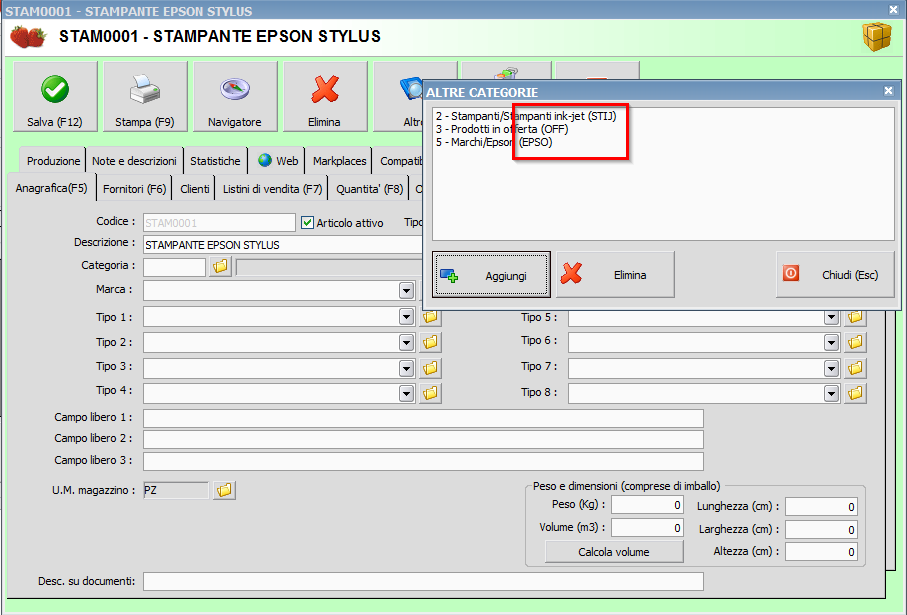This screenshot has height=615, width=907.
Task: Click the Altezza (cm) input field
Action: [x=821, y=552]
